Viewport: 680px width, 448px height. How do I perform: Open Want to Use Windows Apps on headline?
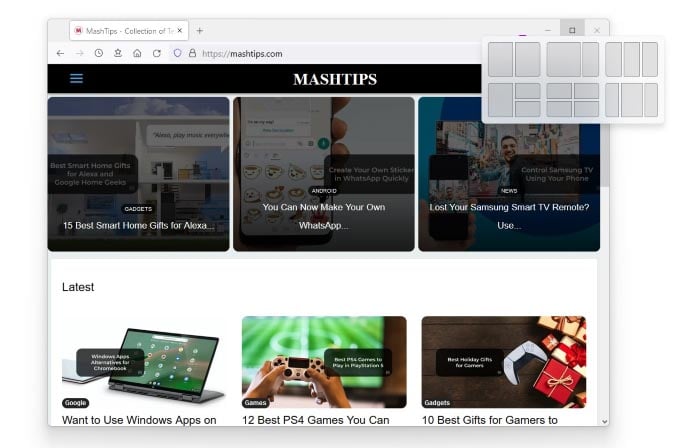coord(139,420)
